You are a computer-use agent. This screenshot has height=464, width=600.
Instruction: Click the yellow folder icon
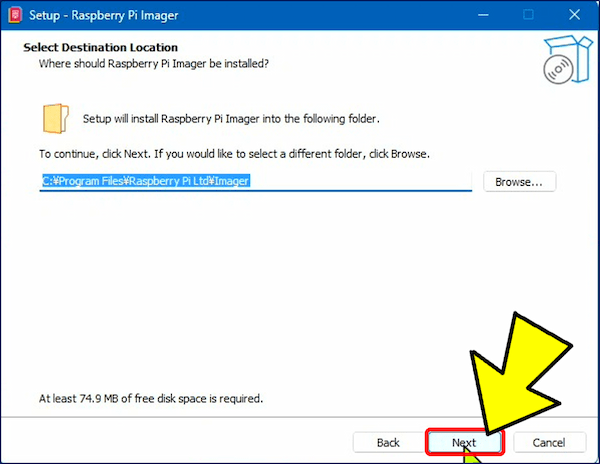(x=55, y=118)
